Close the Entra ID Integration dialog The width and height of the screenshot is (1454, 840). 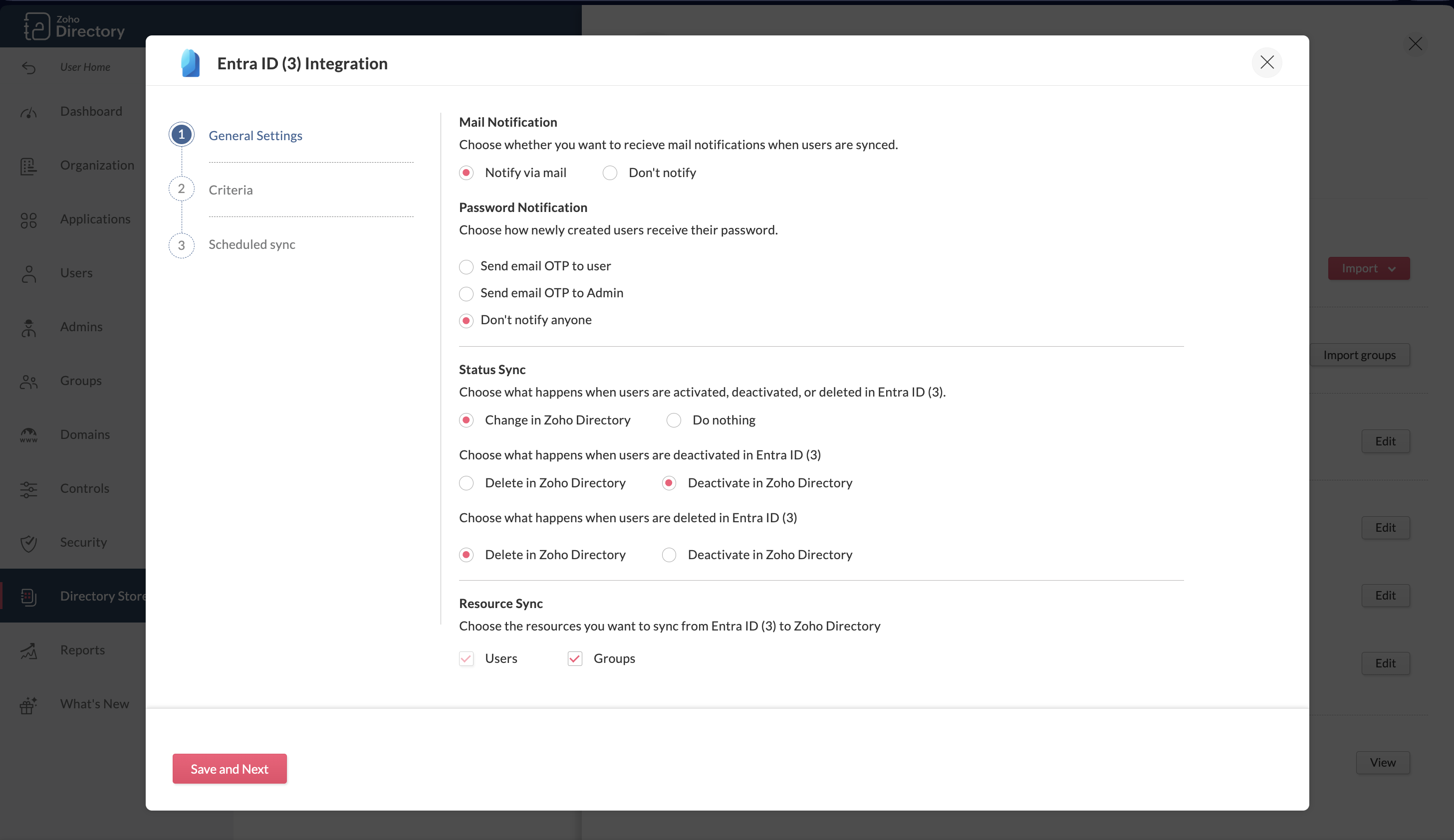[1266, 62]
